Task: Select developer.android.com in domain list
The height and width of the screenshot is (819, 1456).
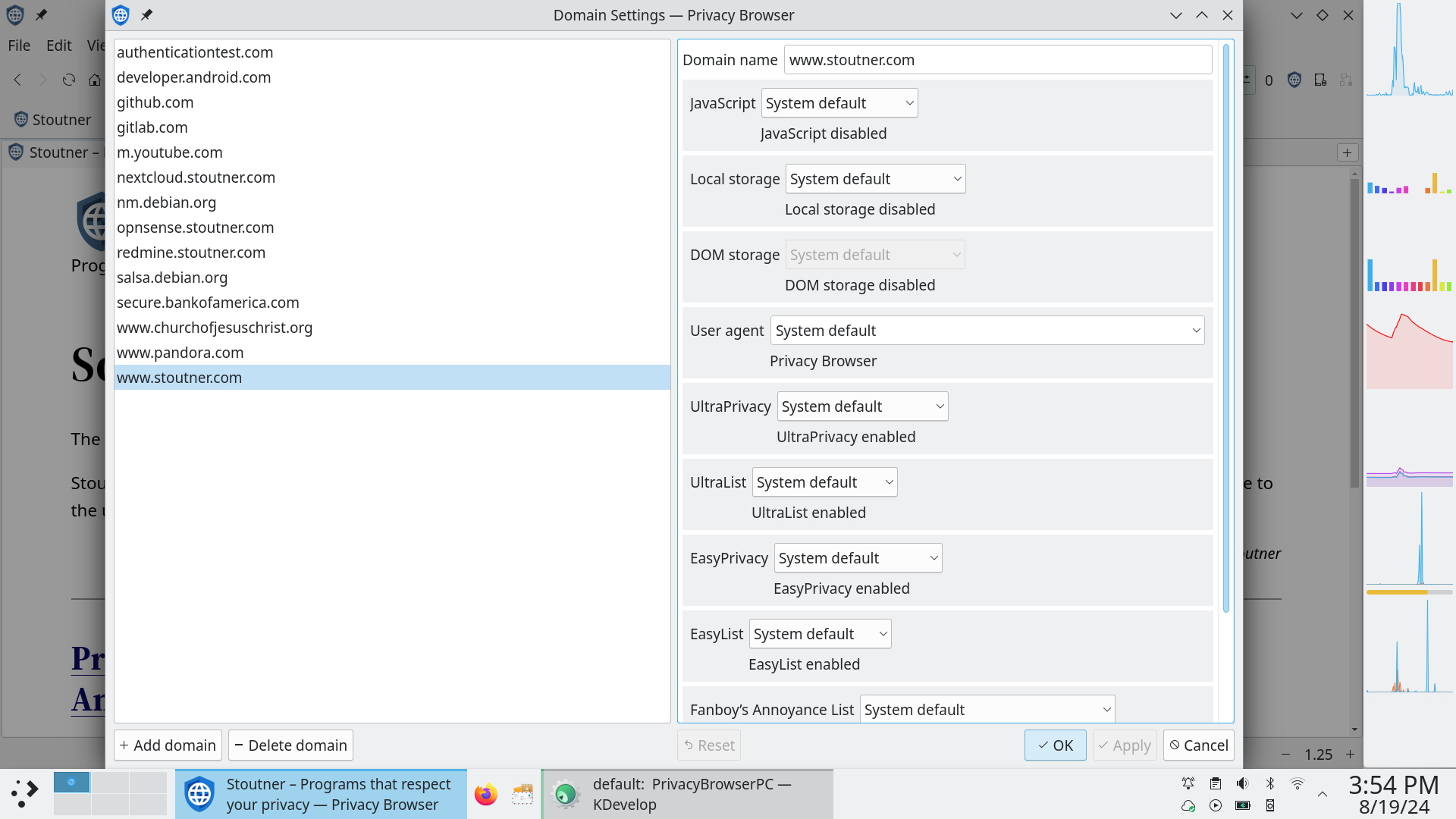Action: point(392,77)
